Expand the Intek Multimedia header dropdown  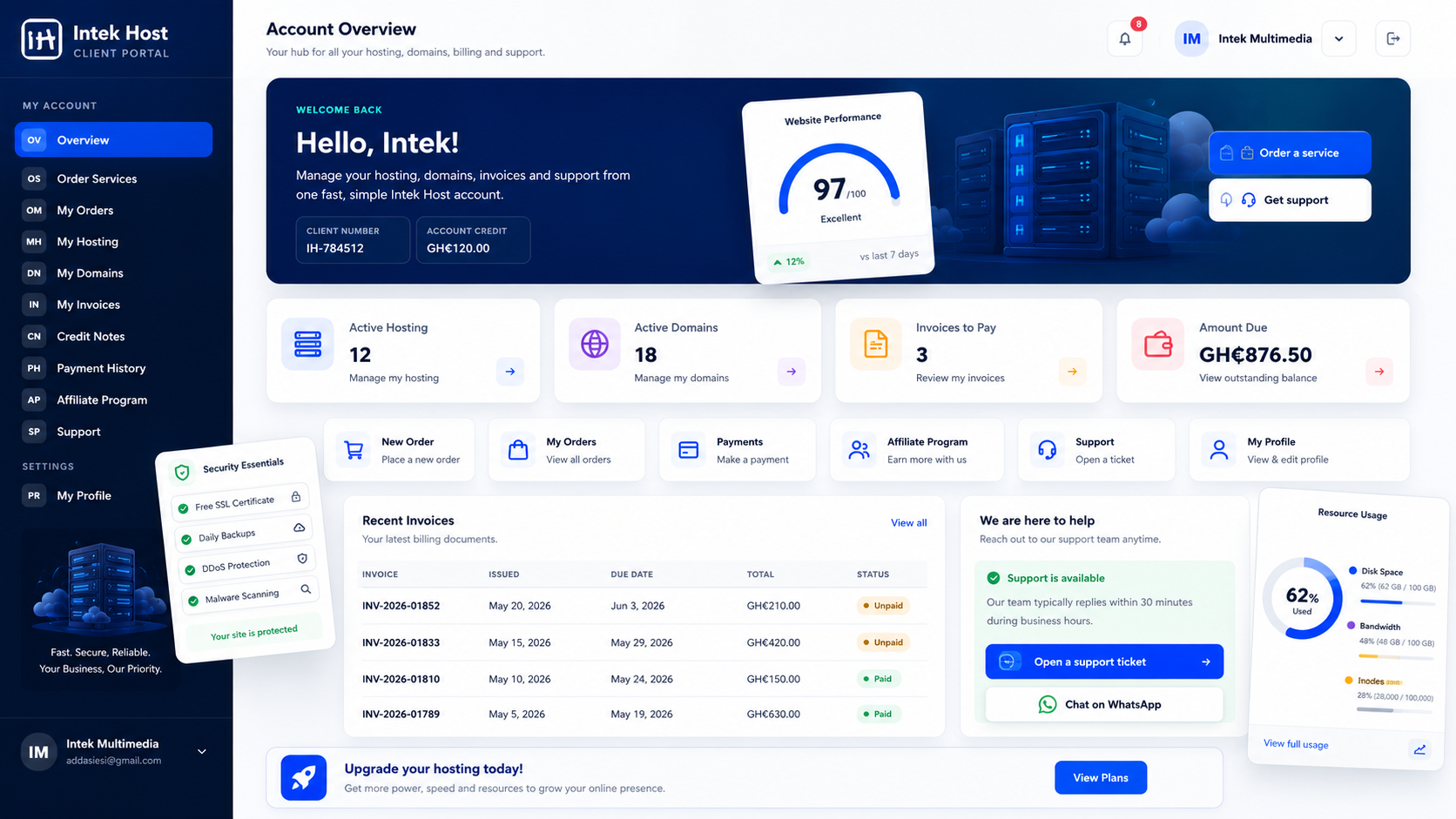pos(1338,38)
